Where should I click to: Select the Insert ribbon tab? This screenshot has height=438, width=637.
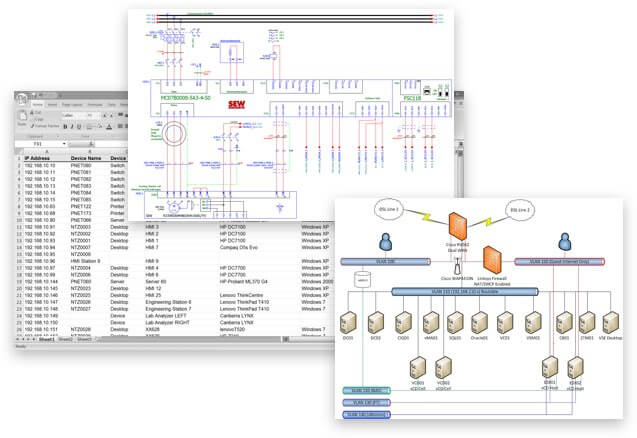click(x=52, y=105)
